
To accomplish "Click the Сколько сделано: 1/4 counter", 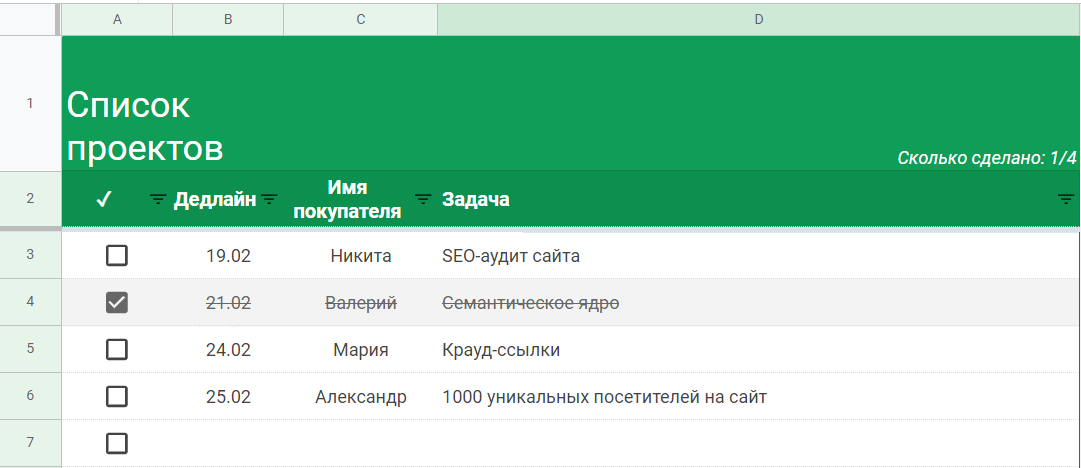I will (x=986, y=158).
